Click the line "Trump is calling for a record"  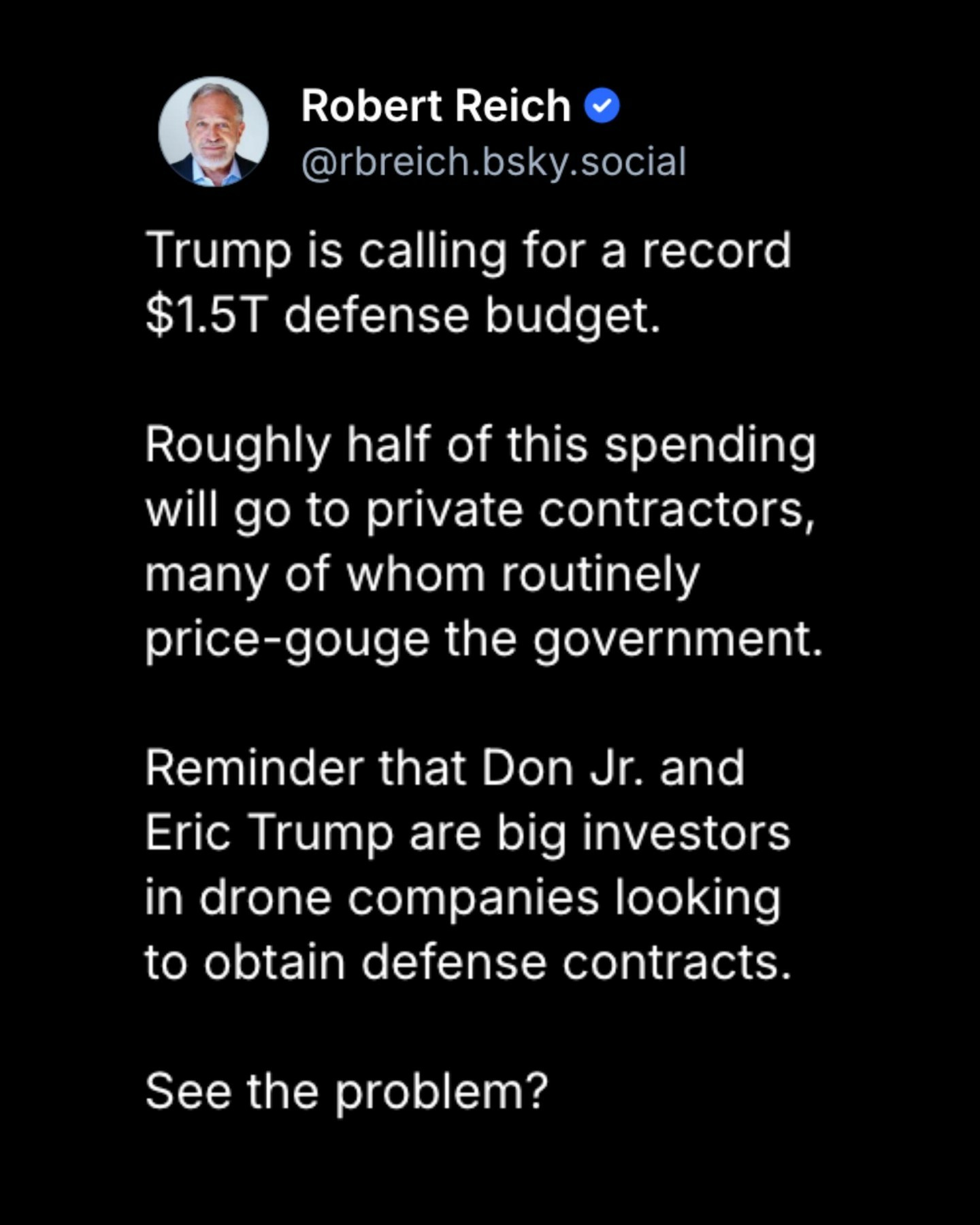pos(468,251)
